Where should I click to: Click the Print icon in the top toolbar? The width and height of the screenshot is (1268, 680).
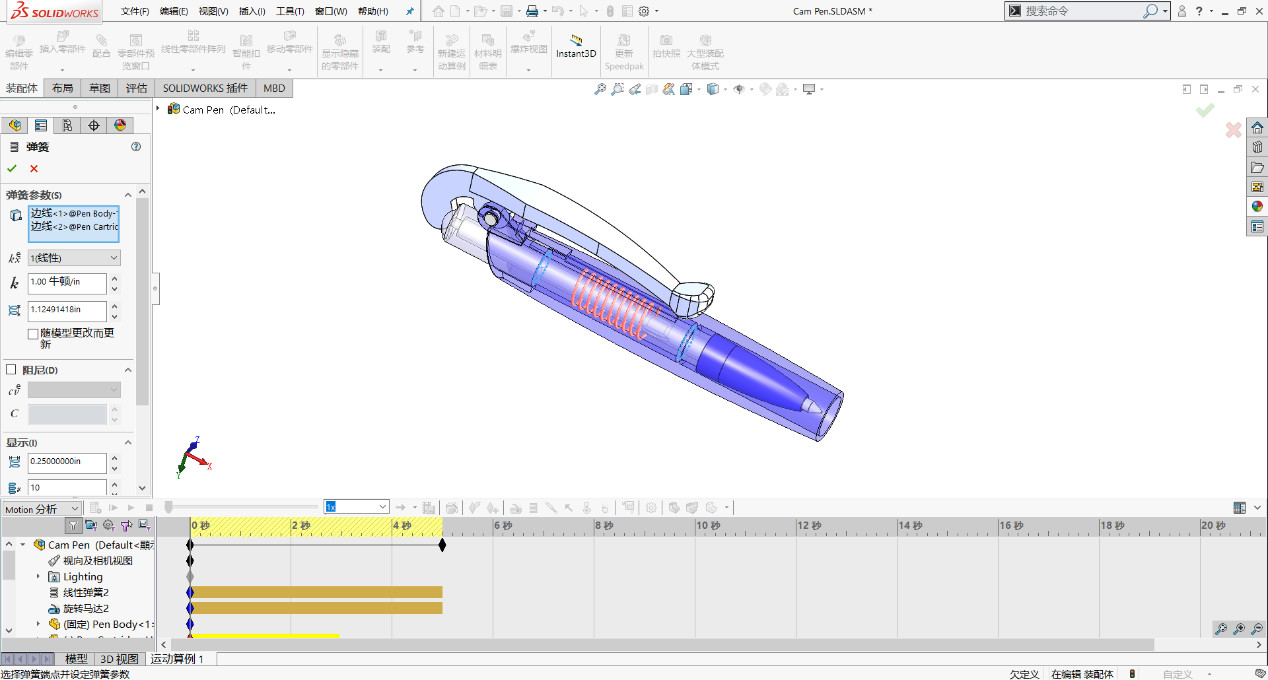(x=532, y=11)
